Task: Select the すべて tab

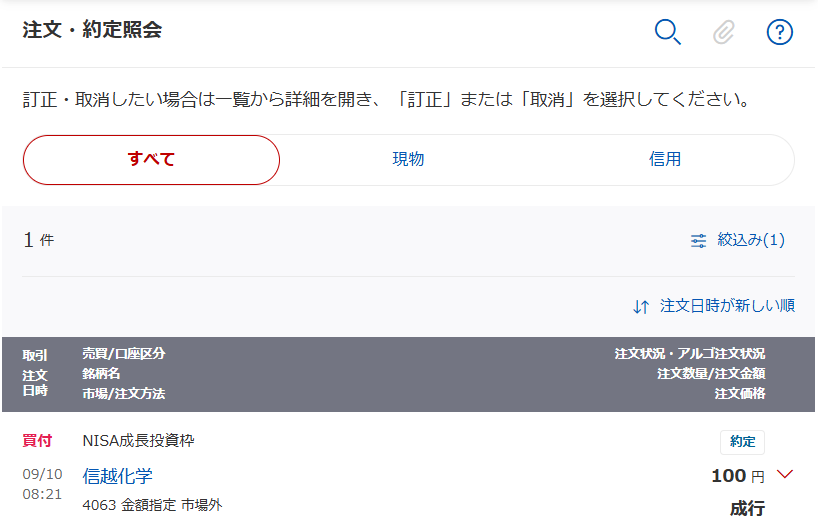Action: point(151,160)
